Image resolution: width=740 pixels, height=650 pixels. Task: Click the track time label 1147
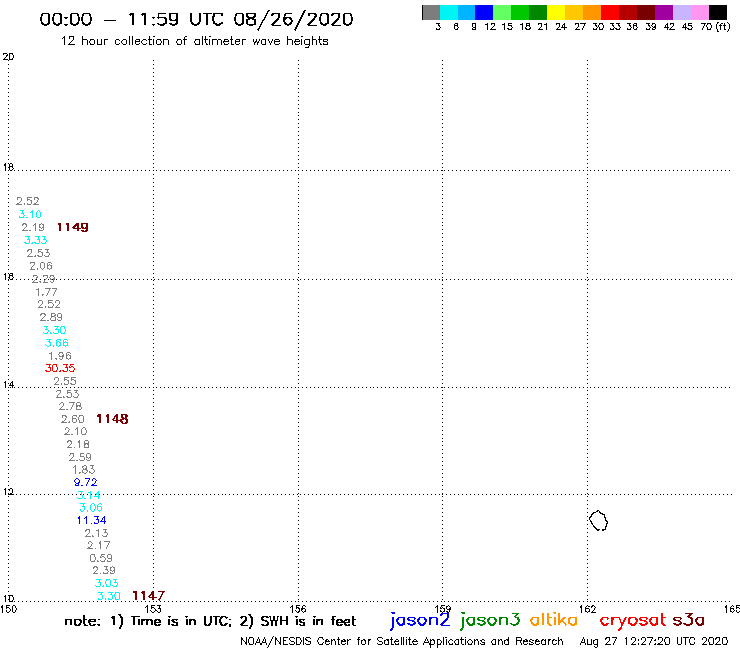pos(149,596)
